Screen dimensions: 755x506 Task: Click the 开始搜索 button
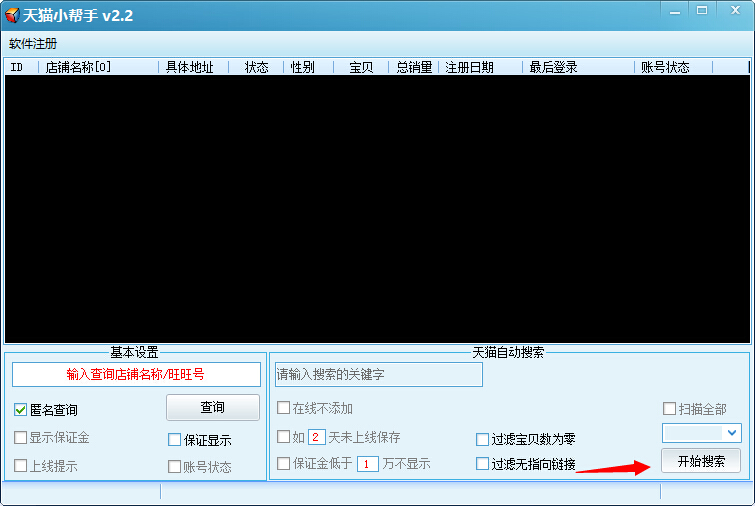point(701,461)
